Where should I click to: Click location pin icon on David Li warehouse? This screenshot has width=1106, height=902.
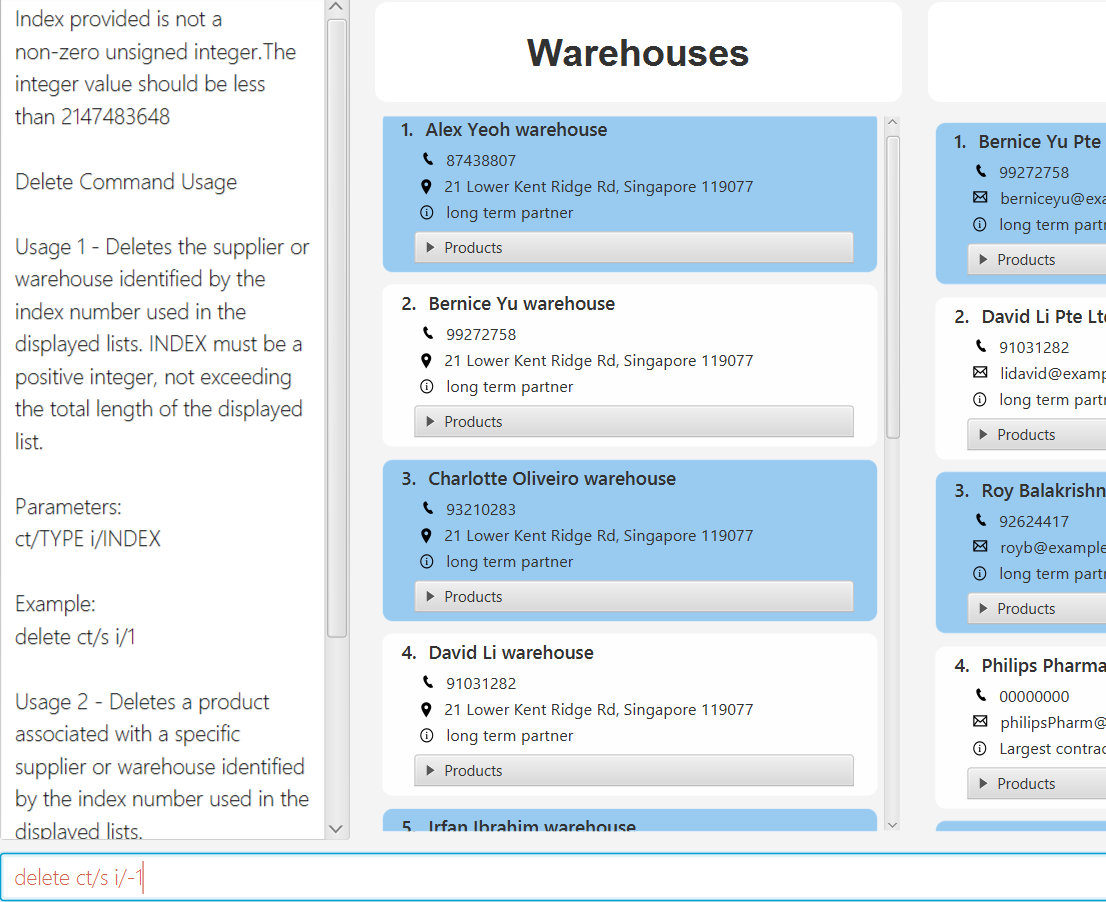pos(426,709)
